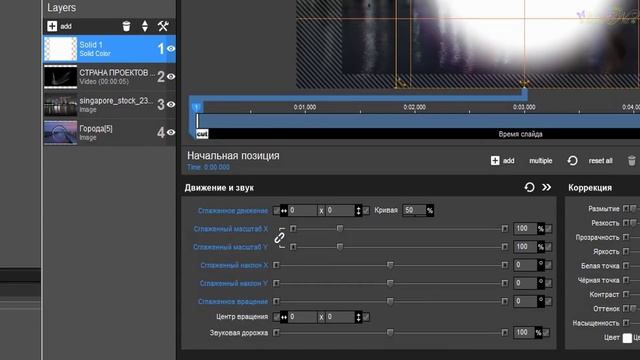Hide the Solid 1 layer
Screen dimensions: 640x360
[x=171, y=49]
